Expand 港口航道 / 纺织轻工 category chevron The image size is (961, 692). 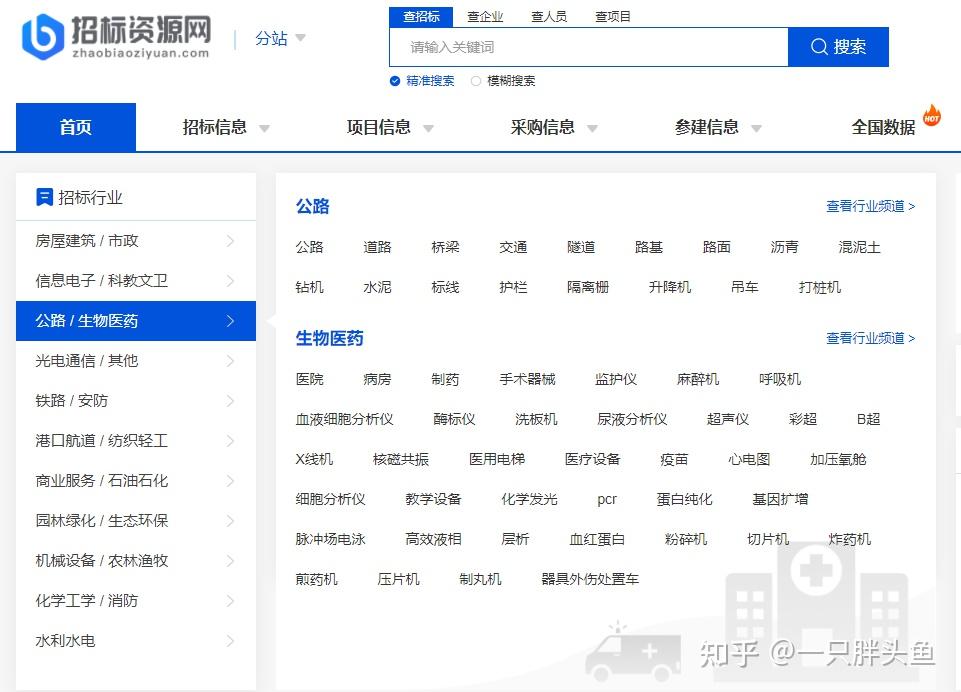coord(230,441)
